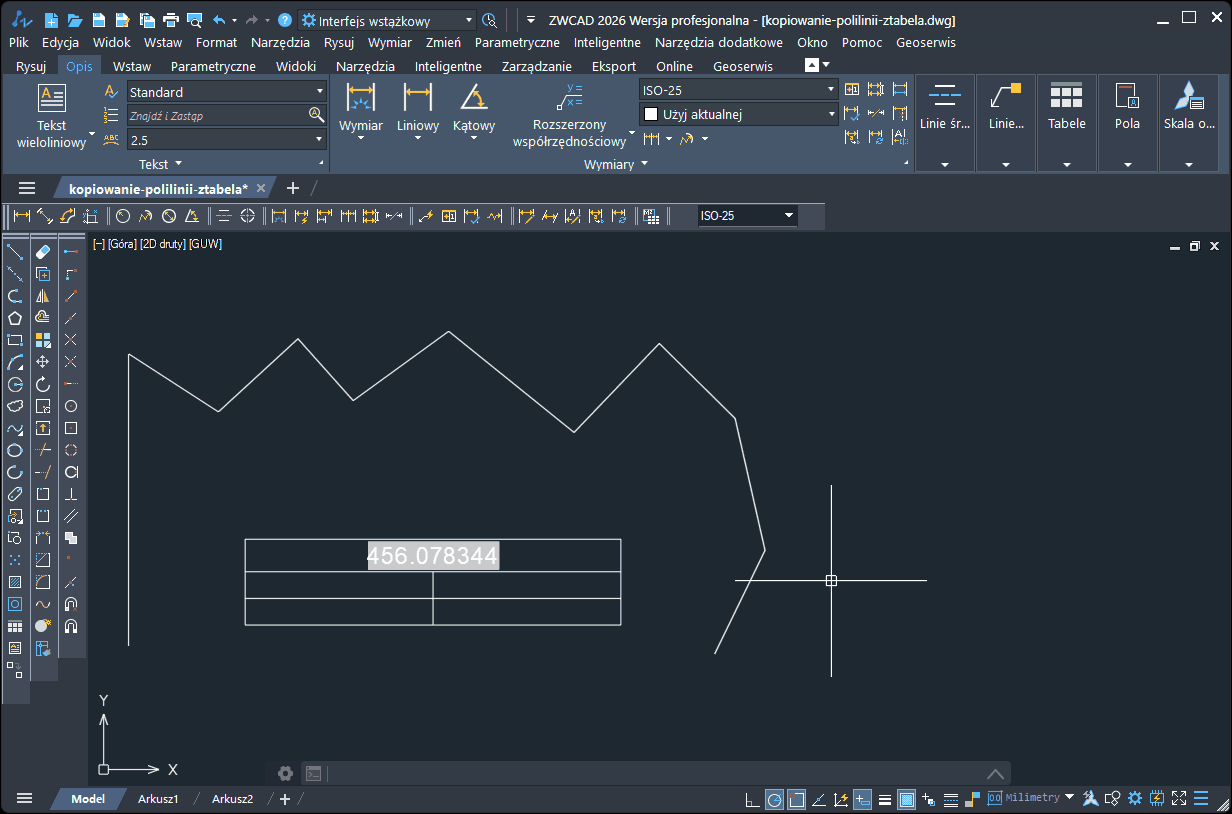
Task: Toggle ortho mode in status bar
Action: [751, 799]
